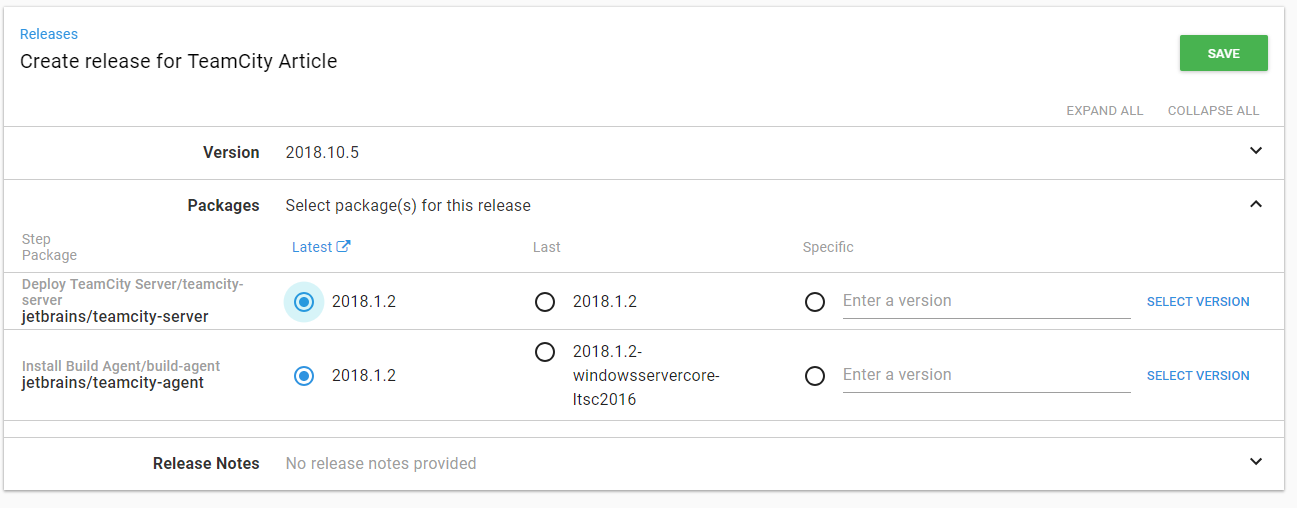
Task: Click Collapse All
Action: (x=1213, y=111)
